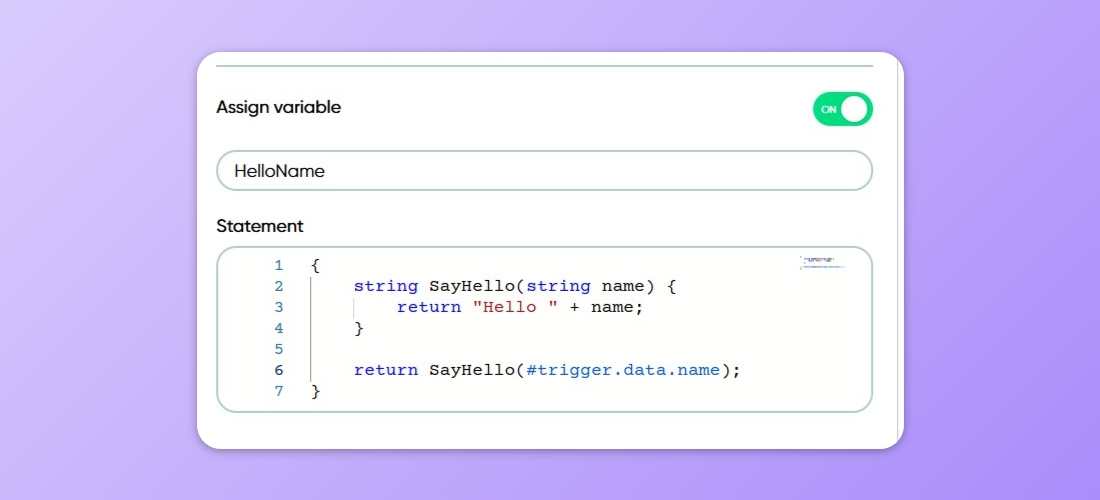Click the closing brace on line 7

315,392
